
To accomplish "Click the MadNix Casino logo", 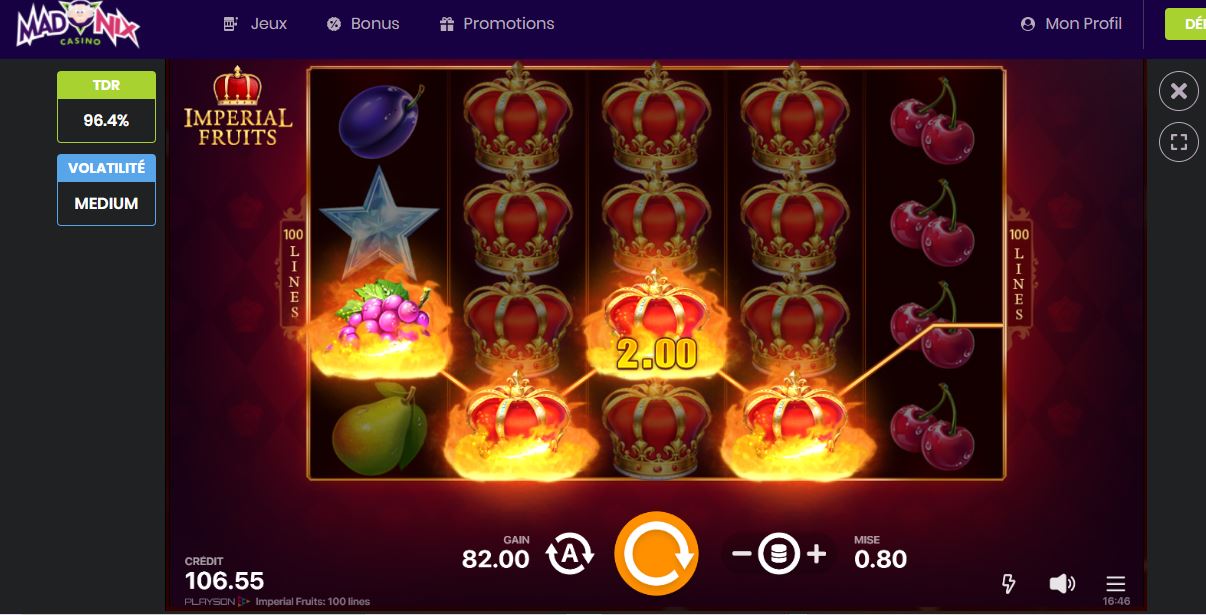I will pyautogui.click(x=77, y=26).
